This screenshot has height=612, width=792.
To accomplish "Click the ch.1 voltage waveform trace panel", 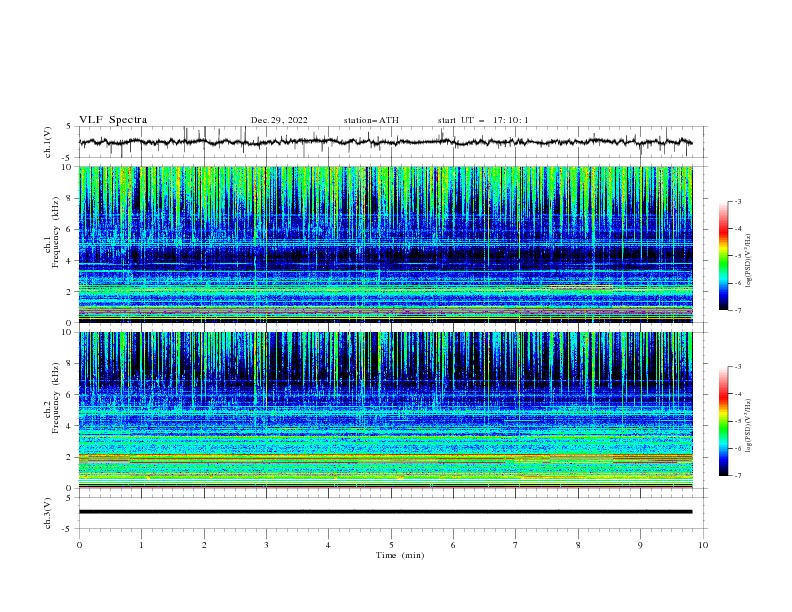I will [x=393, y=142].
